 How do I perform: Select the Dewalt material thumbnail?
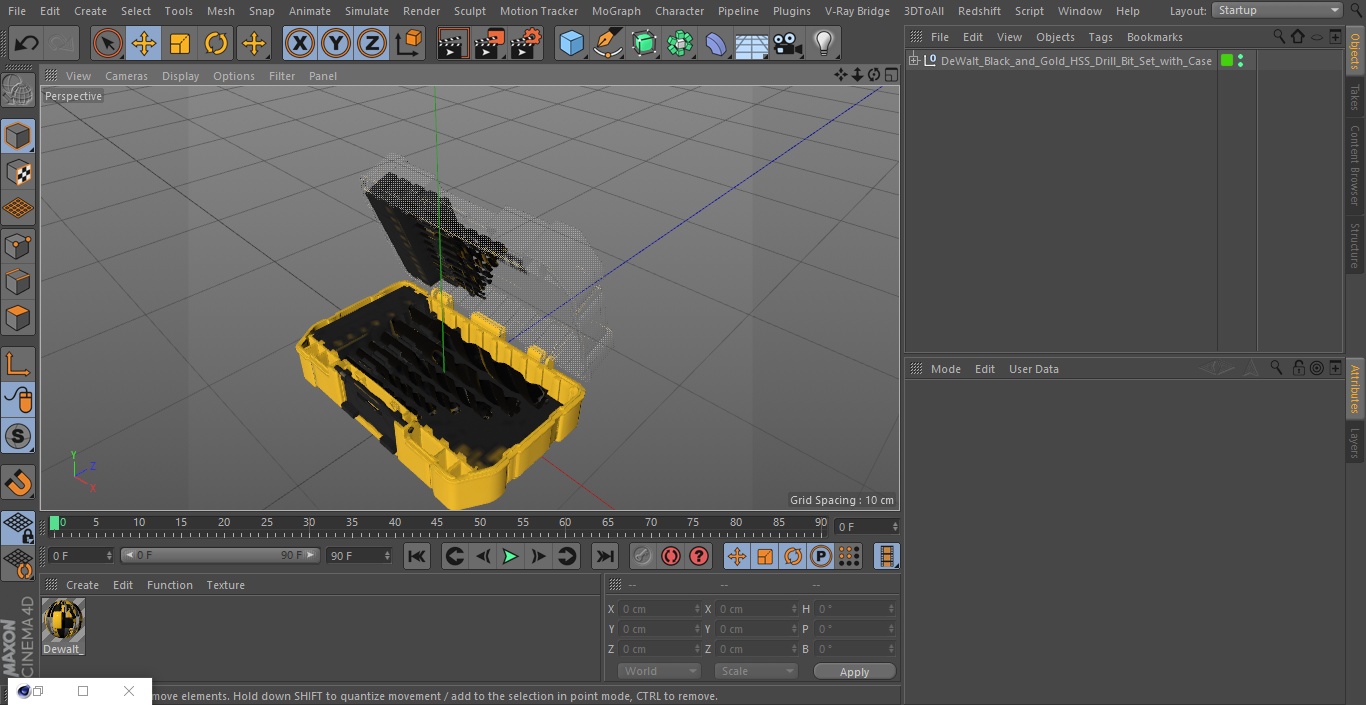tap(63, 620)
